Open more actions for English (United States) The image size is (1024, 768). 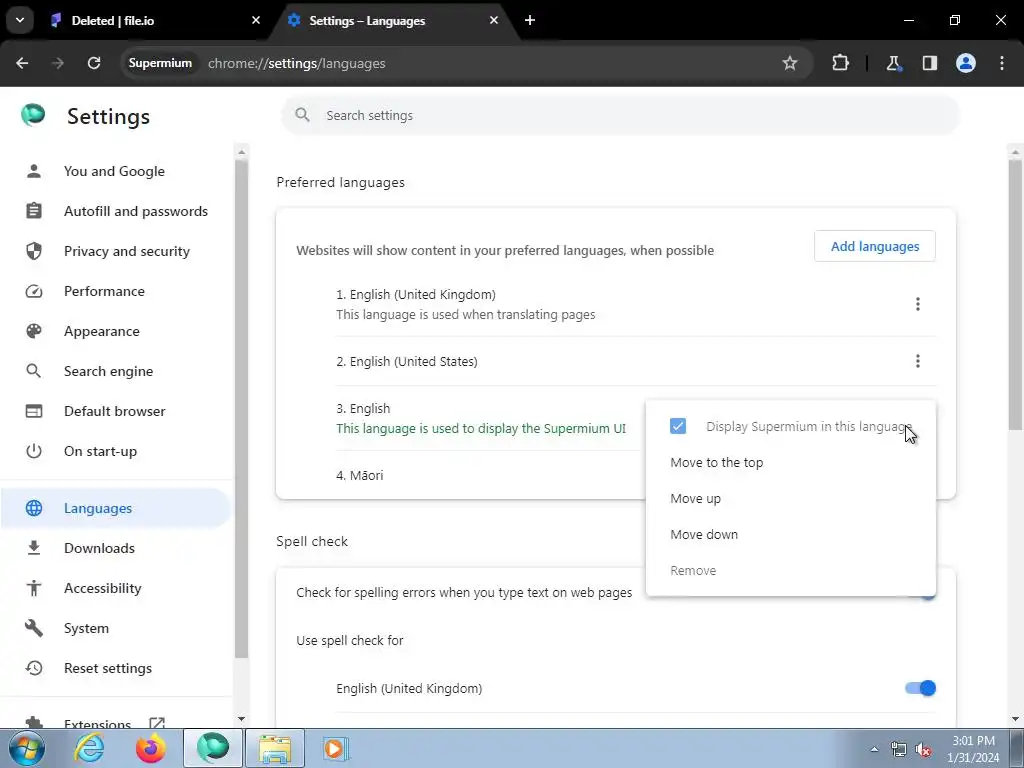click(918, 361)
